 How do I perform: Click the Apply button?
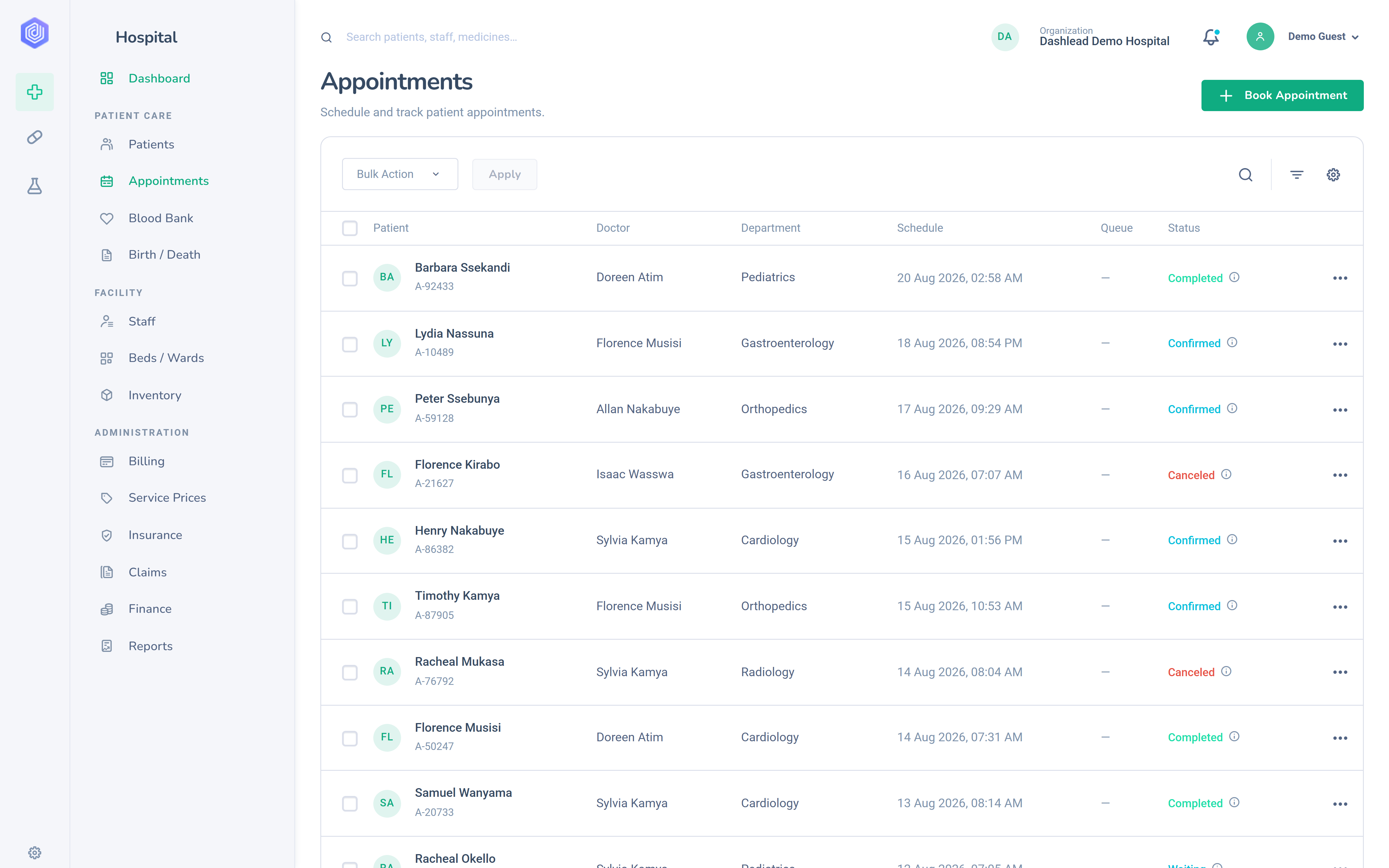click(x=504, y=174)
